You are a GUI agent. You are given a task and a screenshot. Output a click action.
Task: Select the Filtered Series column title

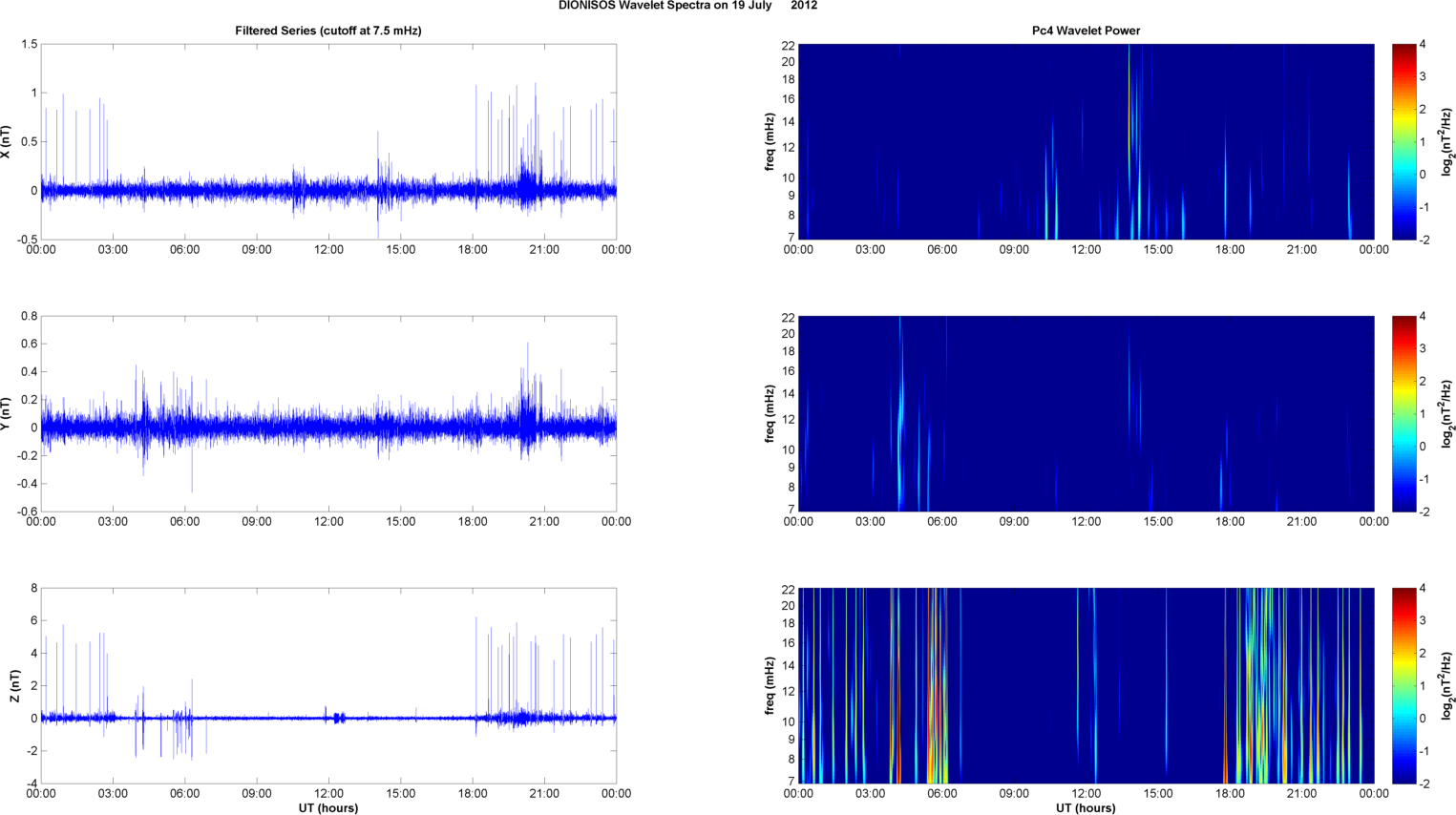[327, 31]
